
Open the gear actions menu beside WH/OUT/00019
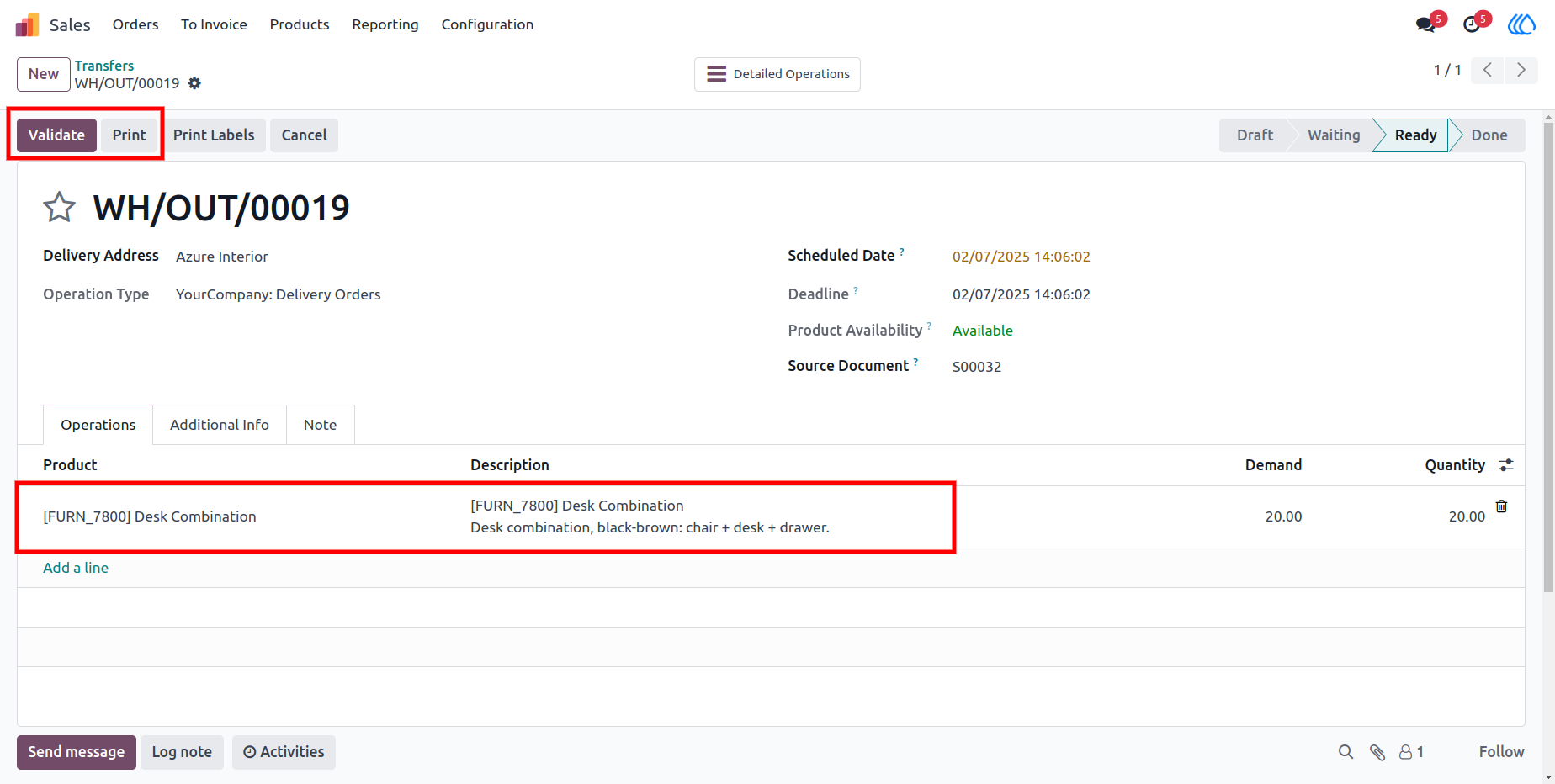click(x=194, y=83)
